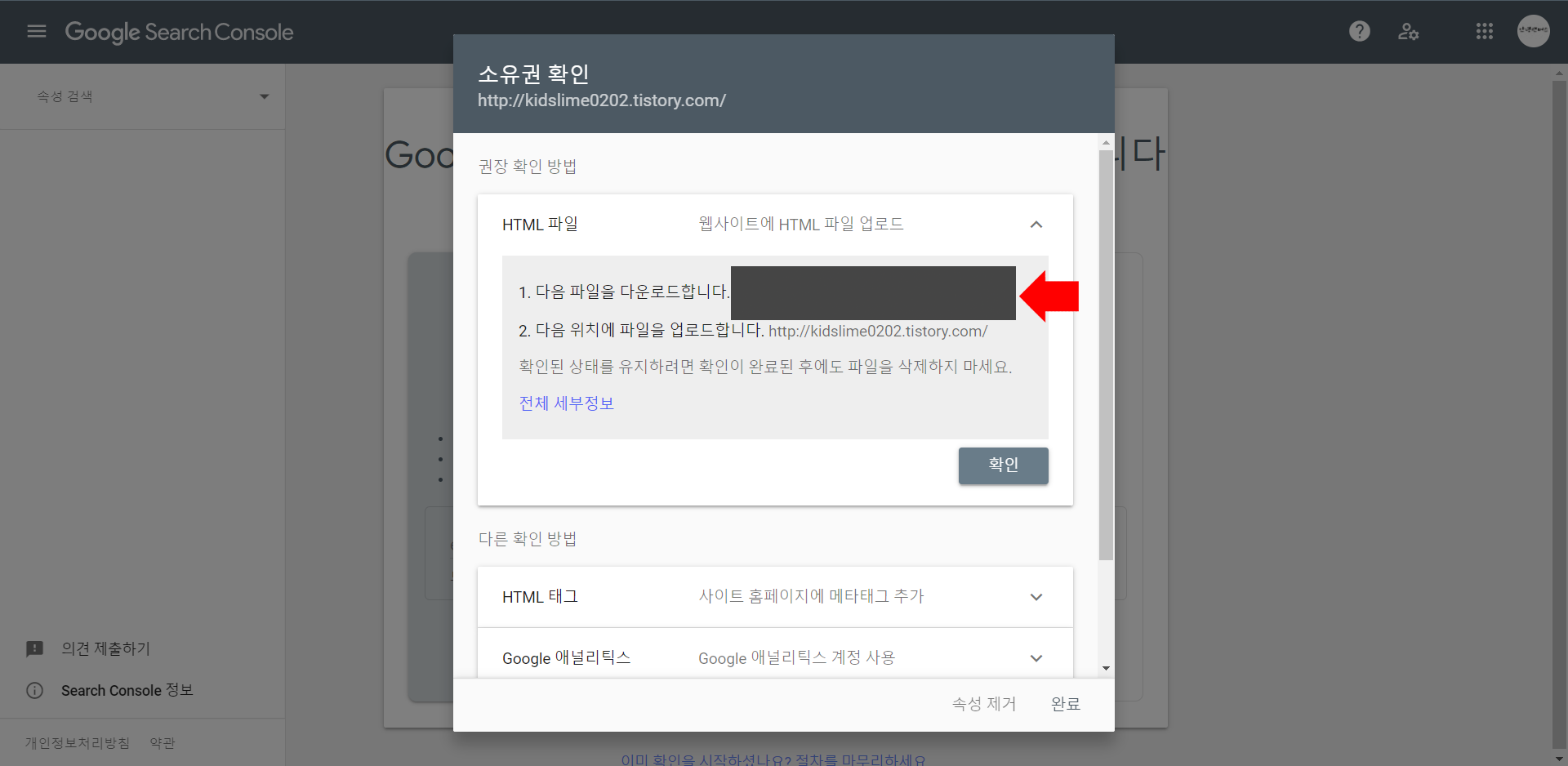Click the Search Console 정보 info icon
Image resolution: width=1568 pixels, height=766 pixels.
click(x=34, y=691)
